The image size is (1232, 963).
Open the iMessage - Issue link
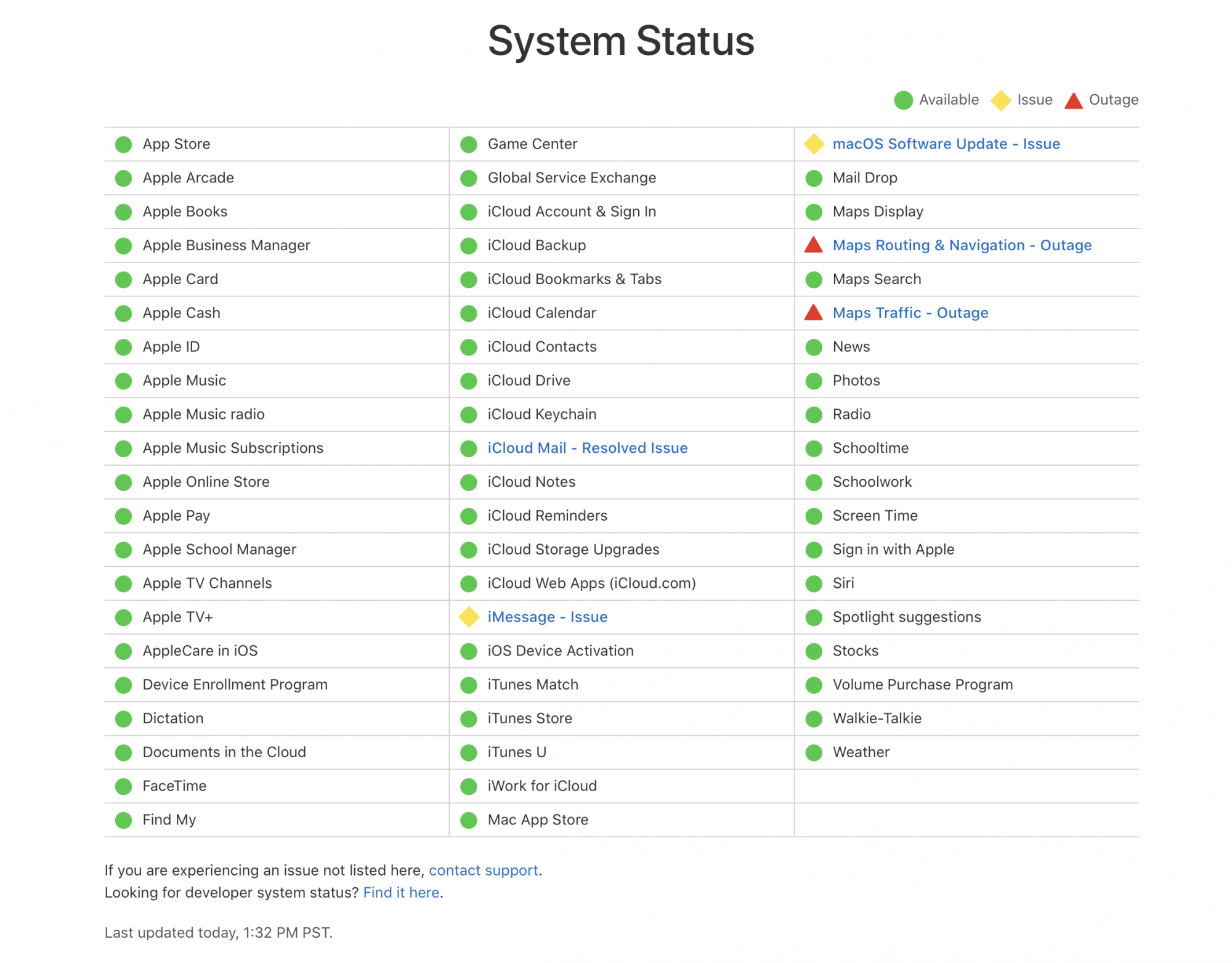(547, 617)
